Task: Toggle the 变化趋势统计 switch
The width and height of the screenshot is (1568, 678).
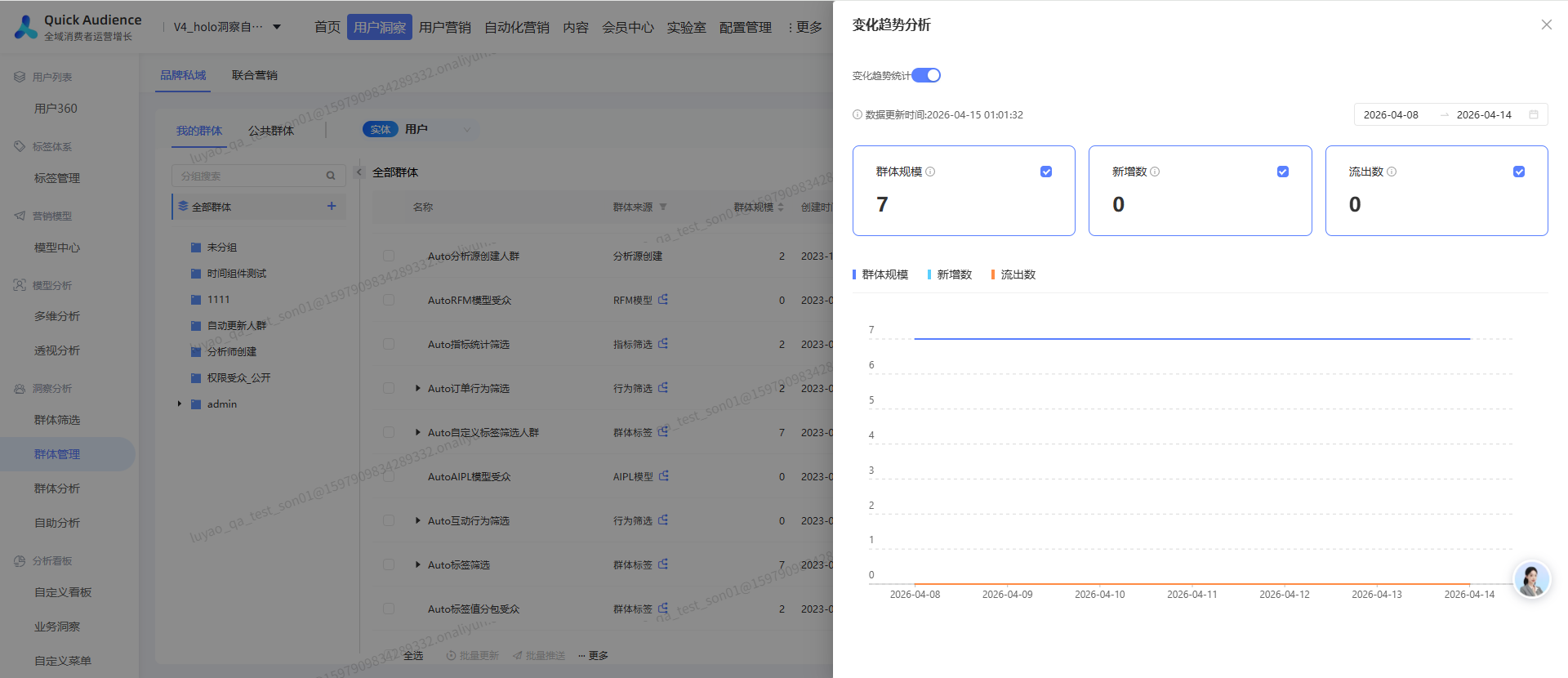Action: click(x=926, y=75)
